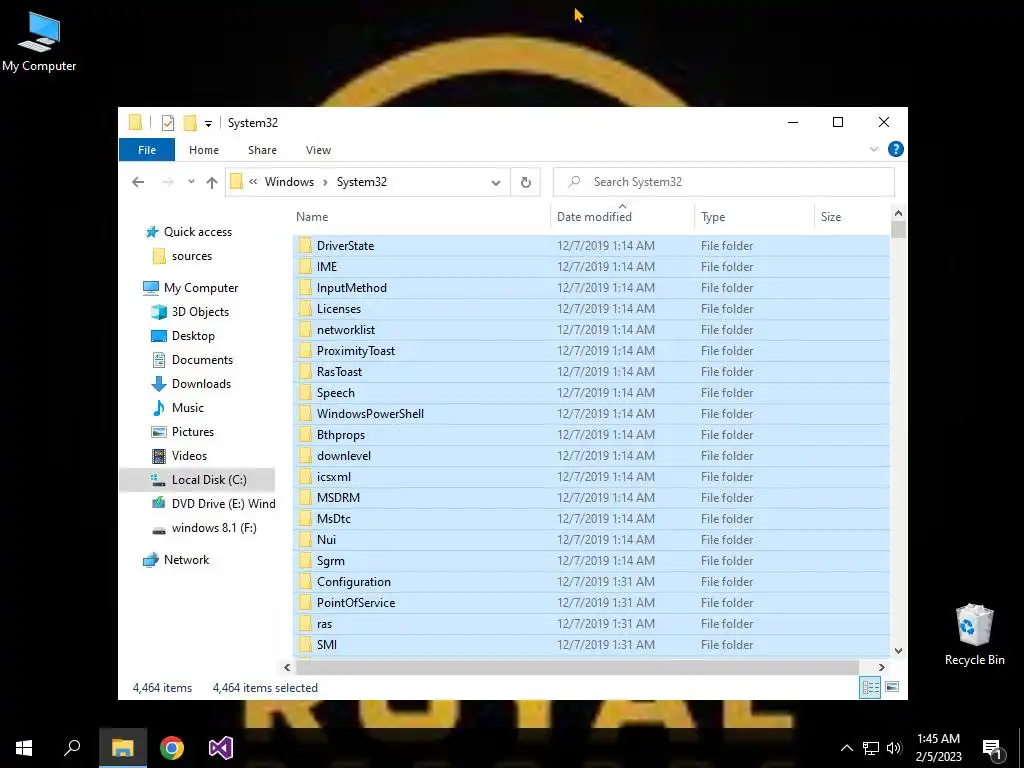The height and width of the screenshot is (768, 1024).
Task: Click horizontal scrollbar left arrow
Action: 287,667
